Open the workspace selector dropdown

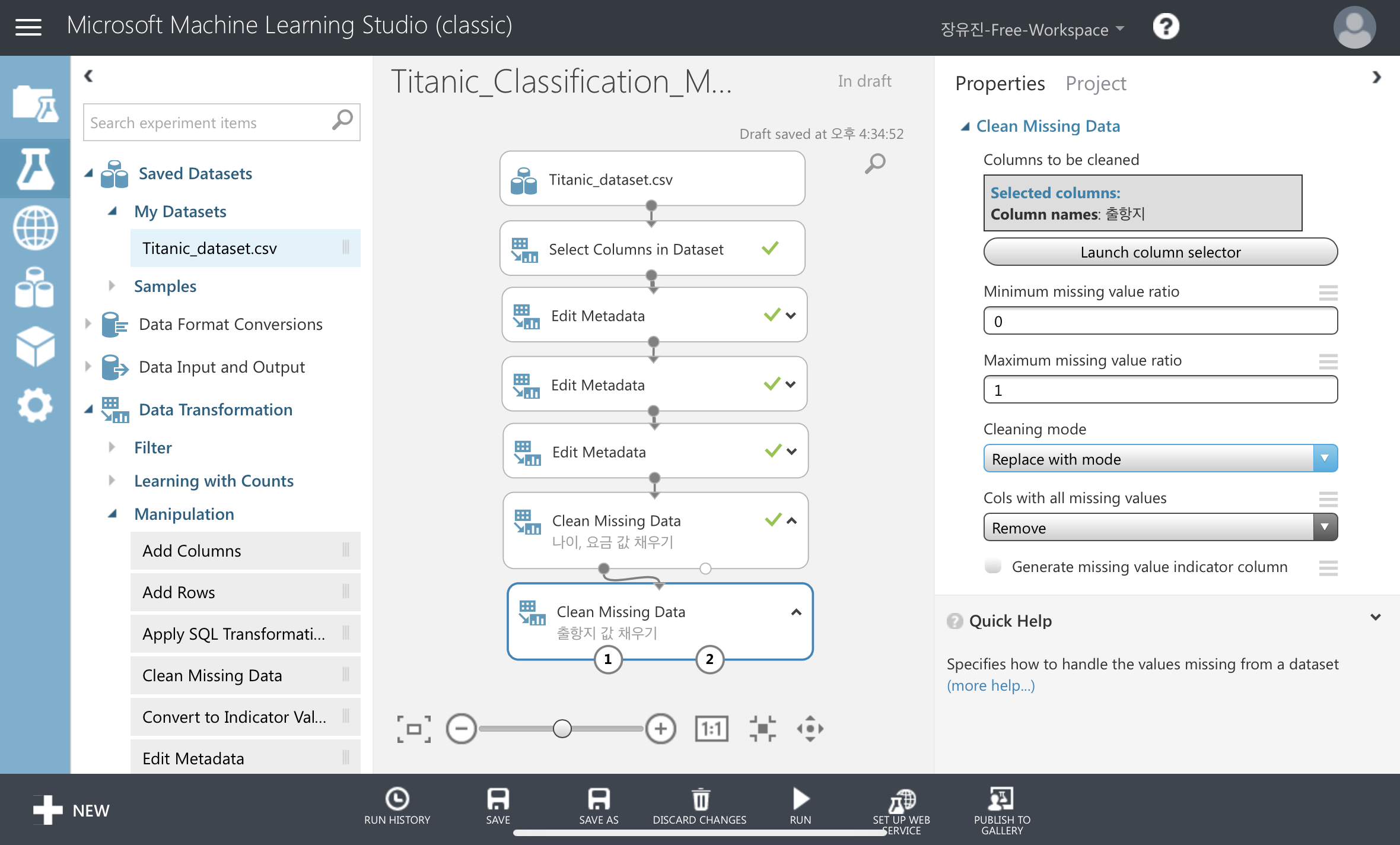(x=1032, y=29)
